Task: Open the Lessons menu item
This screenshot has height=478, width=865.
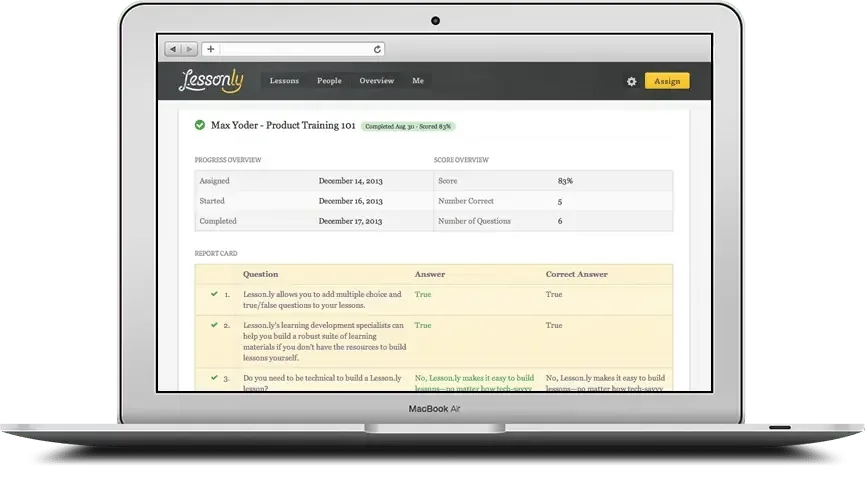Action: 284,81
